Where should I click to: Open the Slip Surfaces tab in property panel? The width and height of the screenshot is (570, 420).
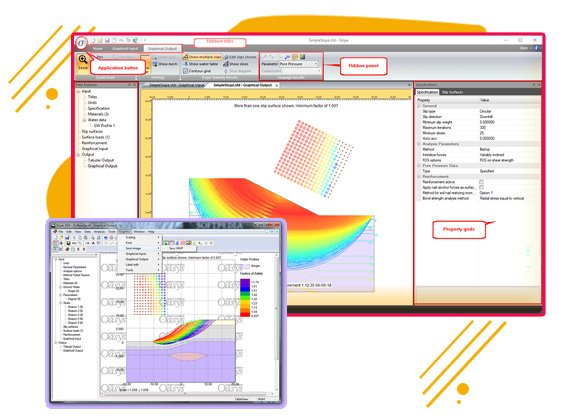click(x=452, y=92)
